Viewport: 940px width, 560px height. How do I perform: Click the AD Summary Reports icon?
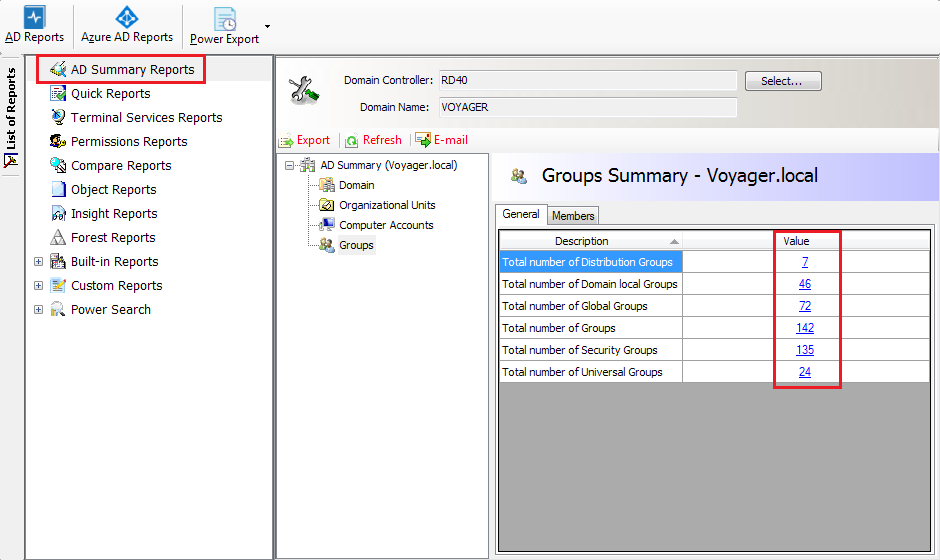point(58,70)
